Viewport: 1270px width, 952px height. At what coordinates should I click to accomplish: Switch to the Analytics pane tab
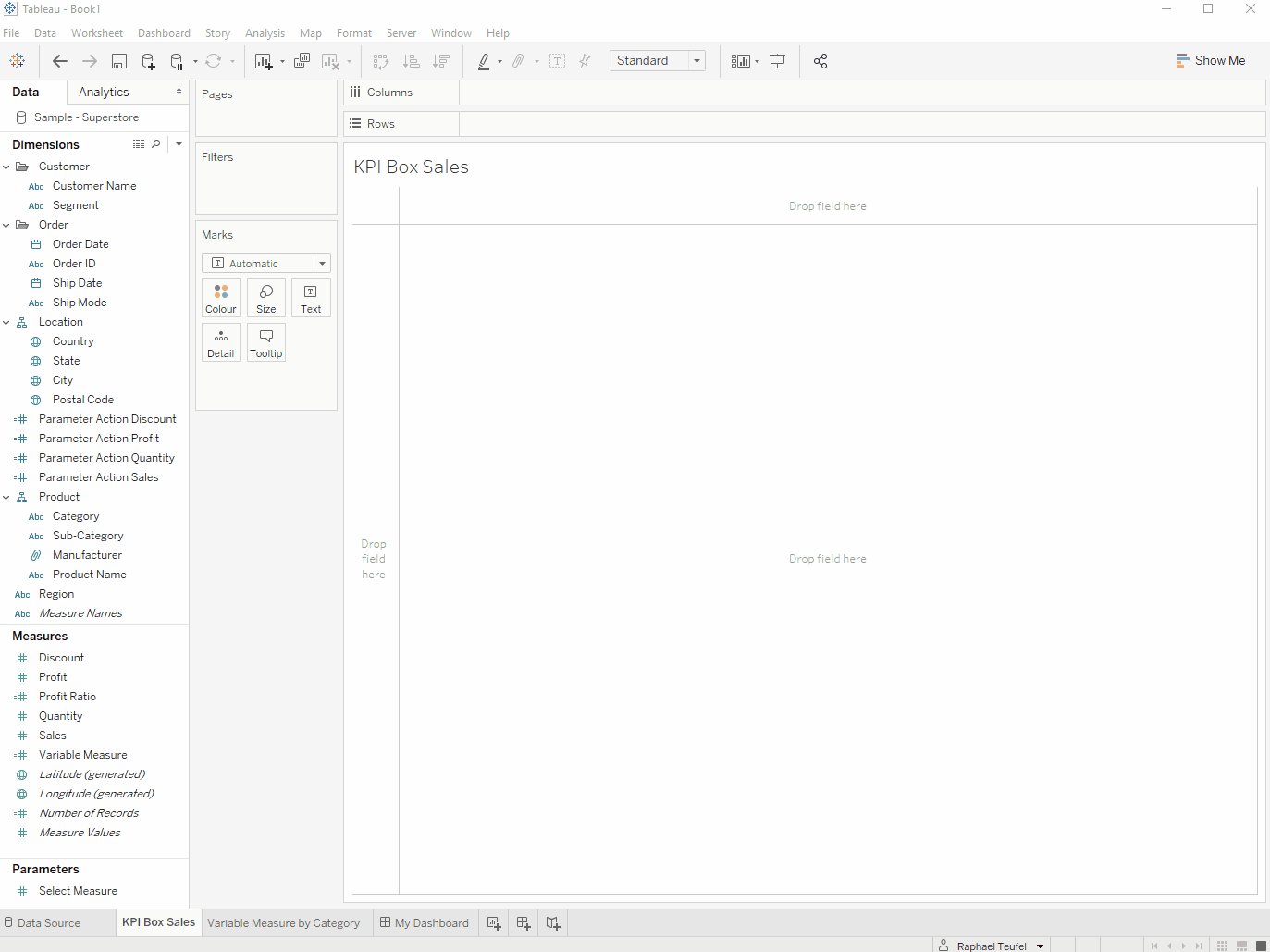click(x=104, y=93)
